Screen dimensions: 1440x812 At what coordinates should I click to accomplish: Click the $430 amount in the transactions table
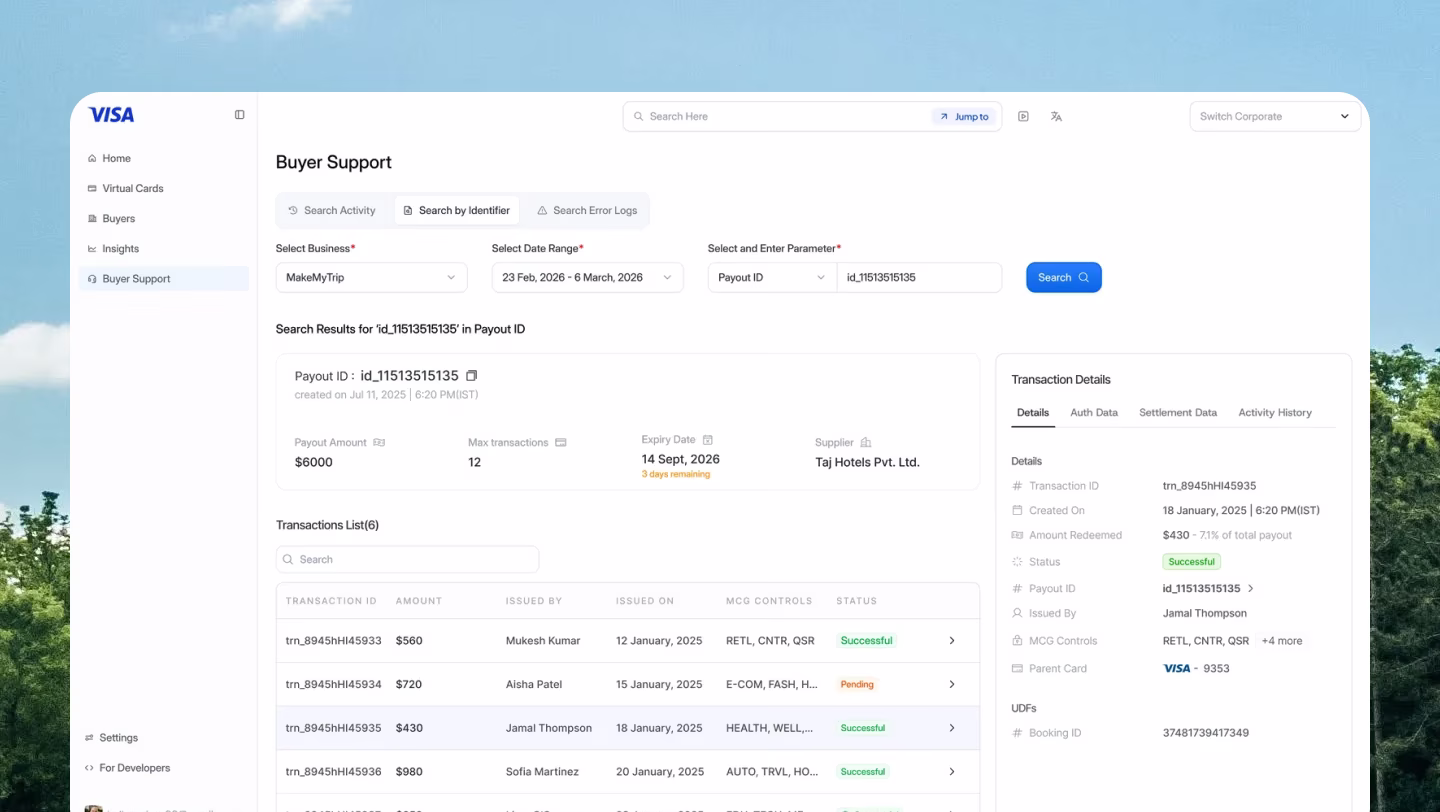(409, 728)
